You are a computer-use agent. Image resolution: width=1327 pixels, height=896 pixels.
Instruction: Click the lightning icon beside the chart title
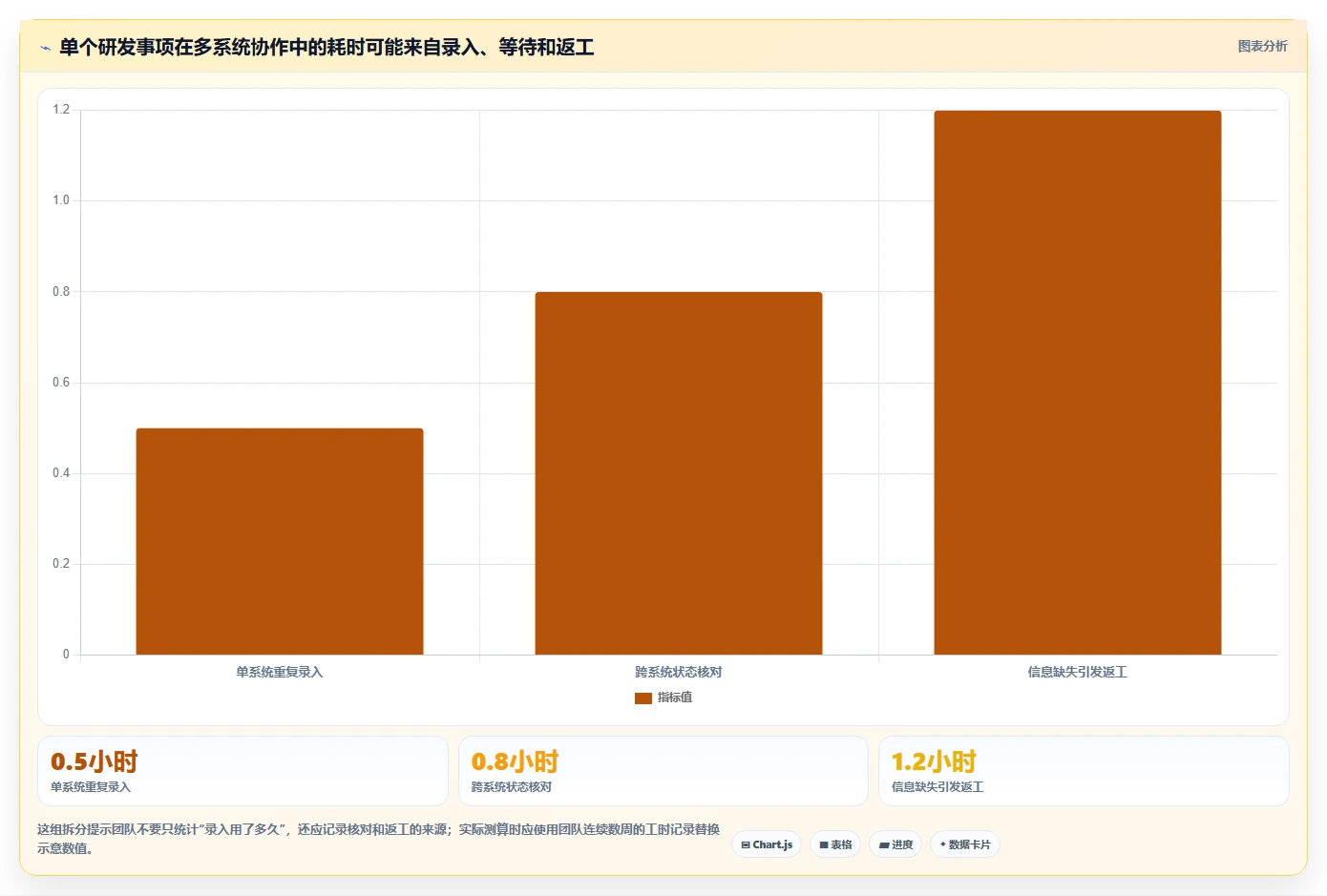click(45, 48)
